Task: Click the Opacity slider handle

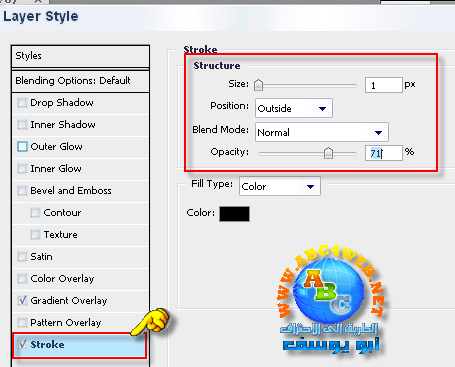Action: (x=328, y=153)
